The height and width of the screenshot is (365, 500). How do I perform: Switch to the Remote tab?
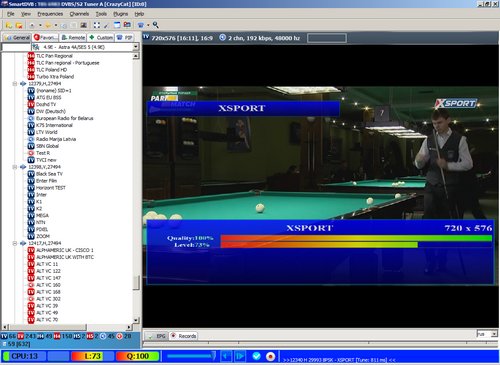click(73, 37)
